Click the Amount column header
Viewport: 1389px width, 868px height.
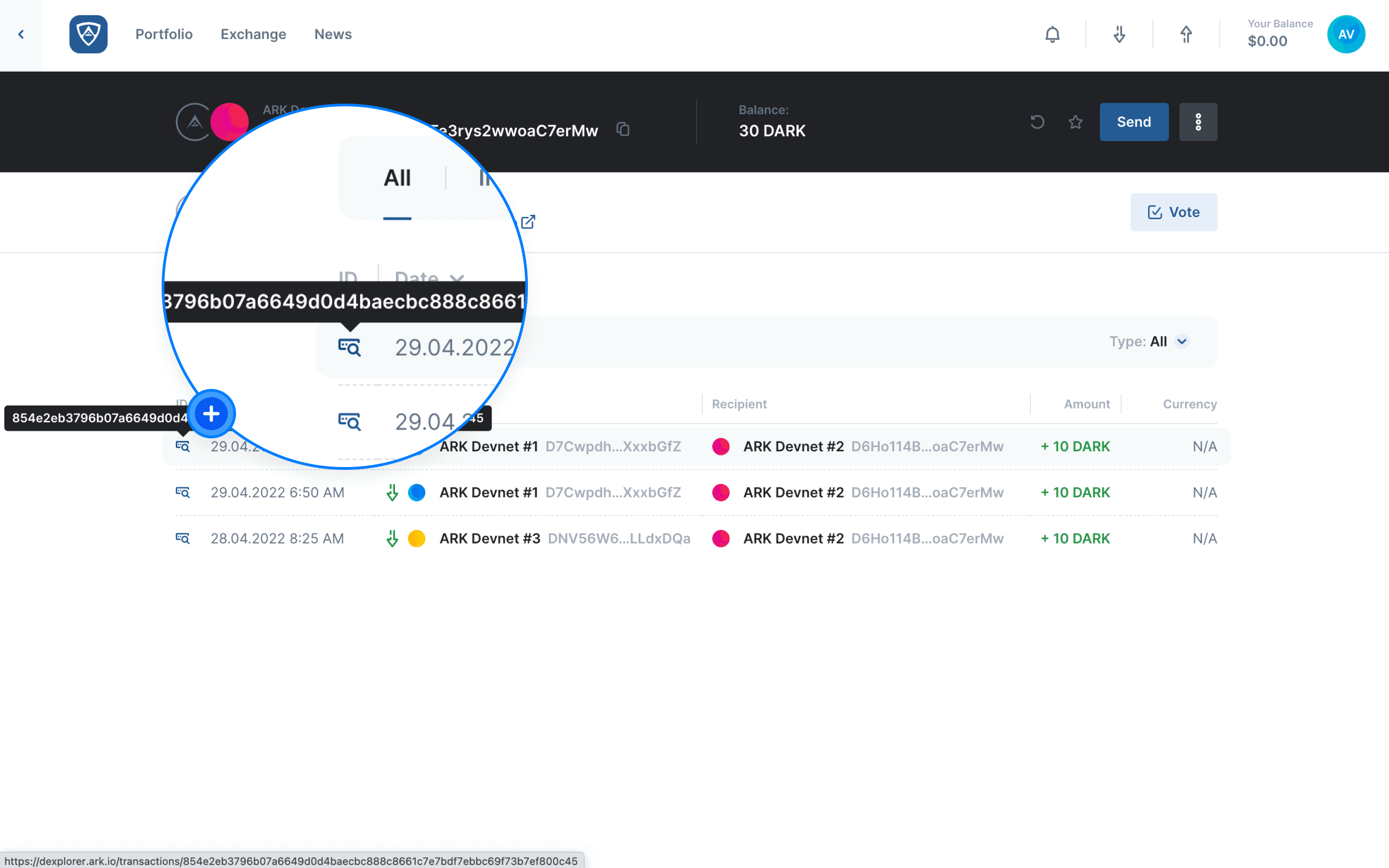[x=1087, y=404]
